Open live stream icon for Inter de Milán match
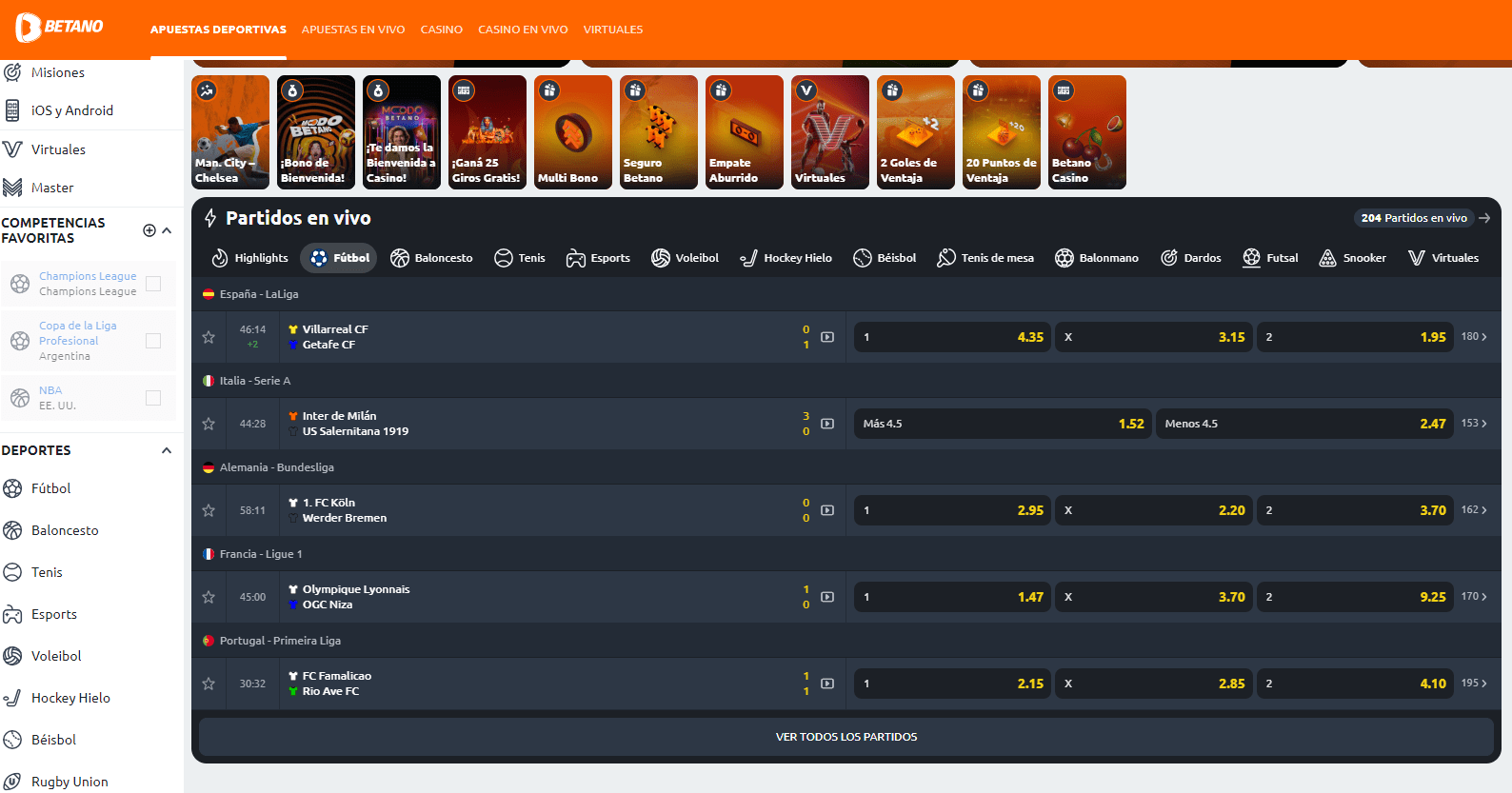The image size is (1512, 793). [827, 424]
